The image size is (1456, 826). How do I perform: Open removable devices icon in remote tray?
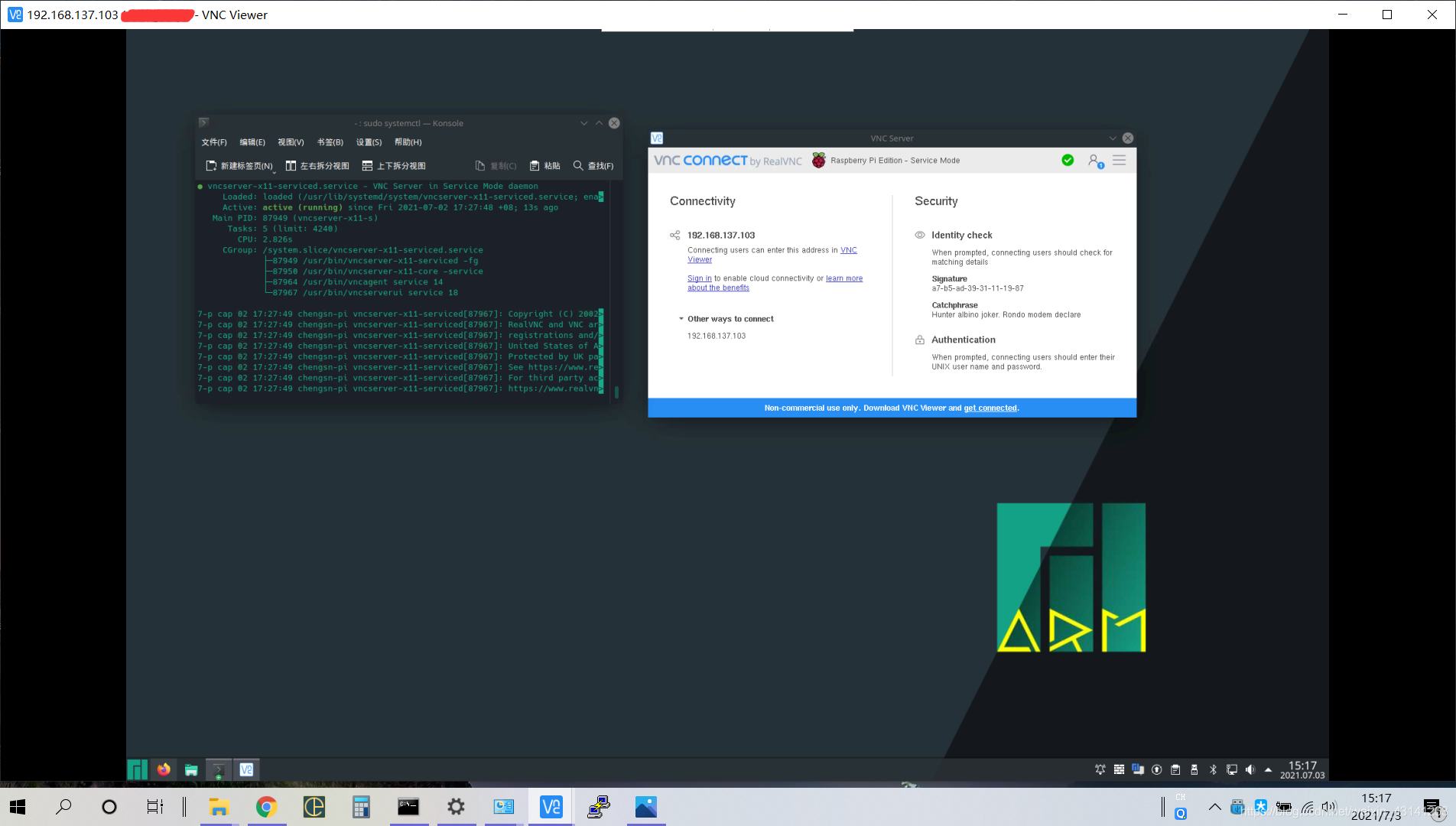pos(1194,769)
